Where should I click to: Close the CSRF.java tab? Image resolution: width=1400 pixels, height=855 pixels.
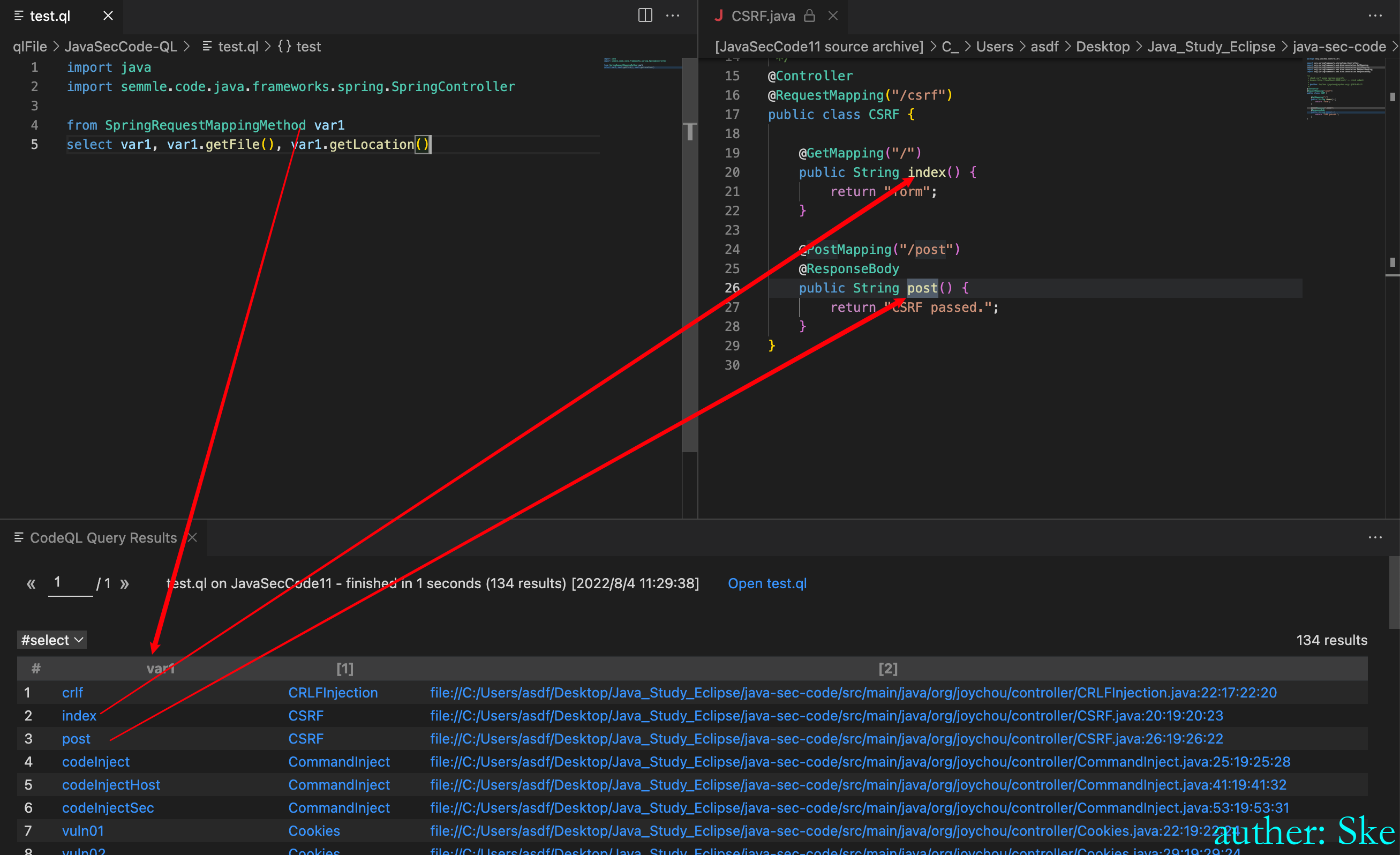click(833, 16)
